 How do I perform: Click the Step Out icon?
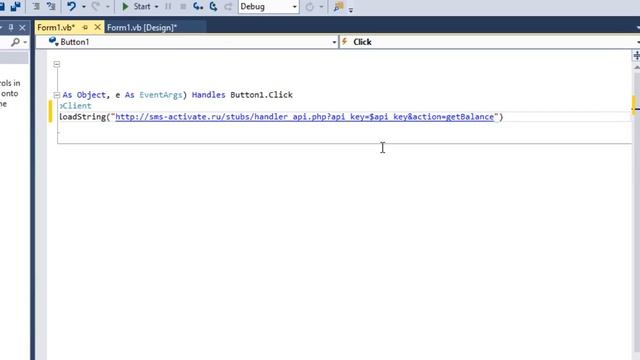(228, 6)
